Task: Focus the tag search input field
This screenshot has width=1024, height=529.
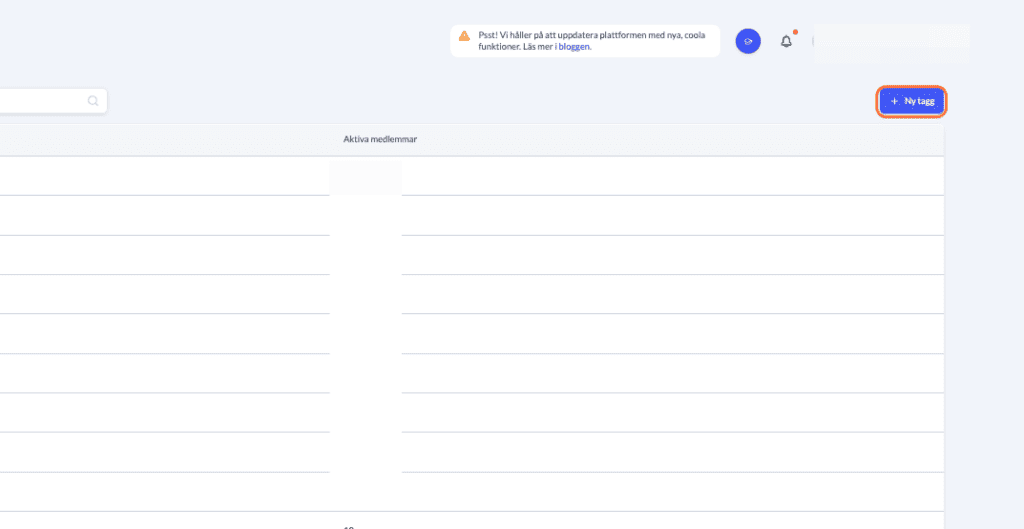Action: coord(40,101)
